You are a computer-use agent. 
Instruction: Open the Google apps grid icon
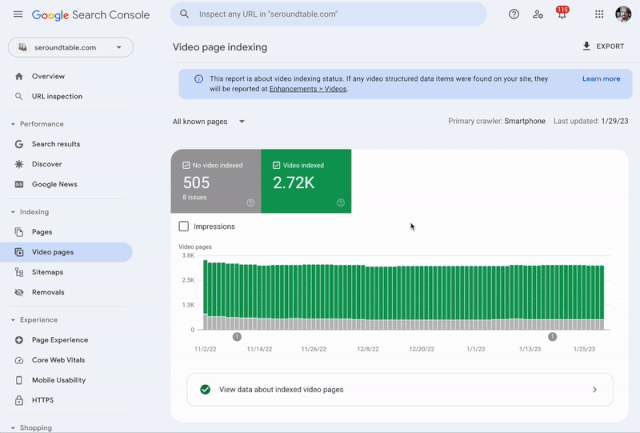pyautogui.click(x=599, y=14)
